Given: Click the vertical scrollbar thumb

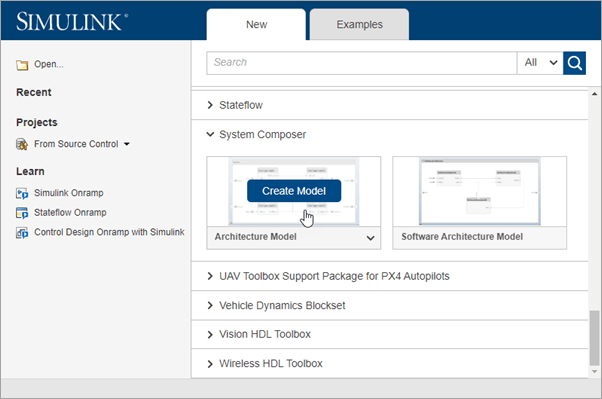Looking at the screenshot, I should point(594,338).
